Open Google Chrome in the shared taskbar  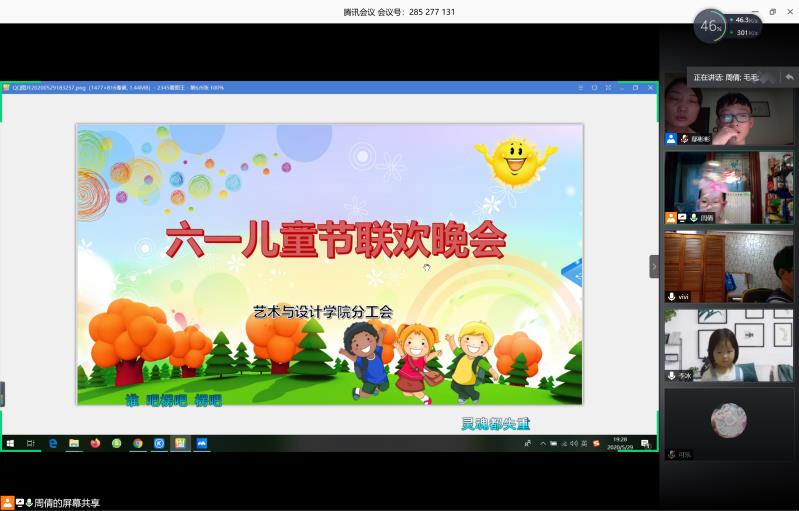(x=137, y=443)
